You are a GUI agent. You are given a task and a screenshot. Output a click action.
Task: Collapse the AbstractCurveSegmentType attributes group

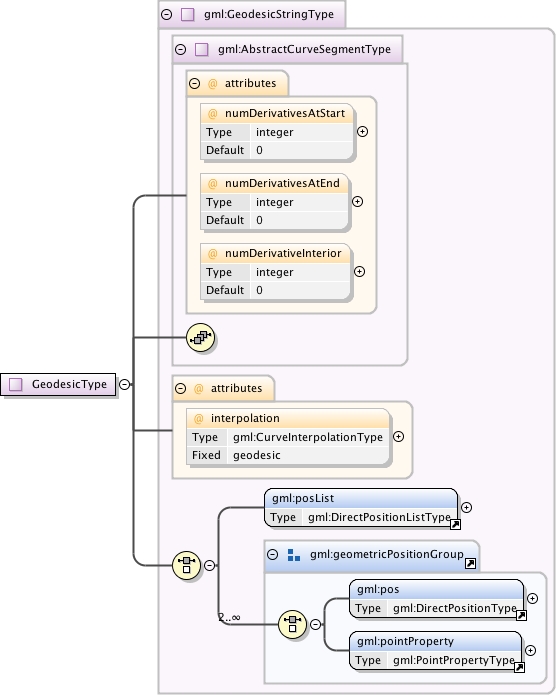pos(195,83)
